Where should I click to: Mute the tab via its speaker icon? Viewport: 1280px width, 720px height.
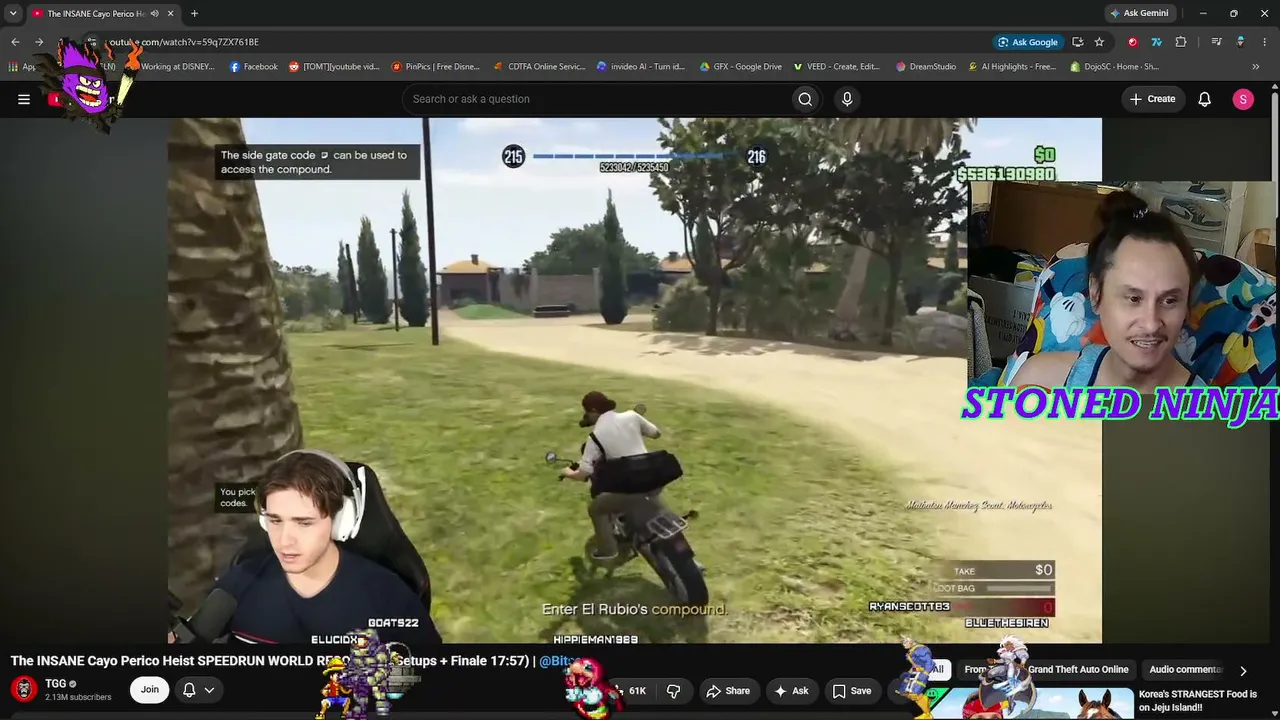[154, 13]
